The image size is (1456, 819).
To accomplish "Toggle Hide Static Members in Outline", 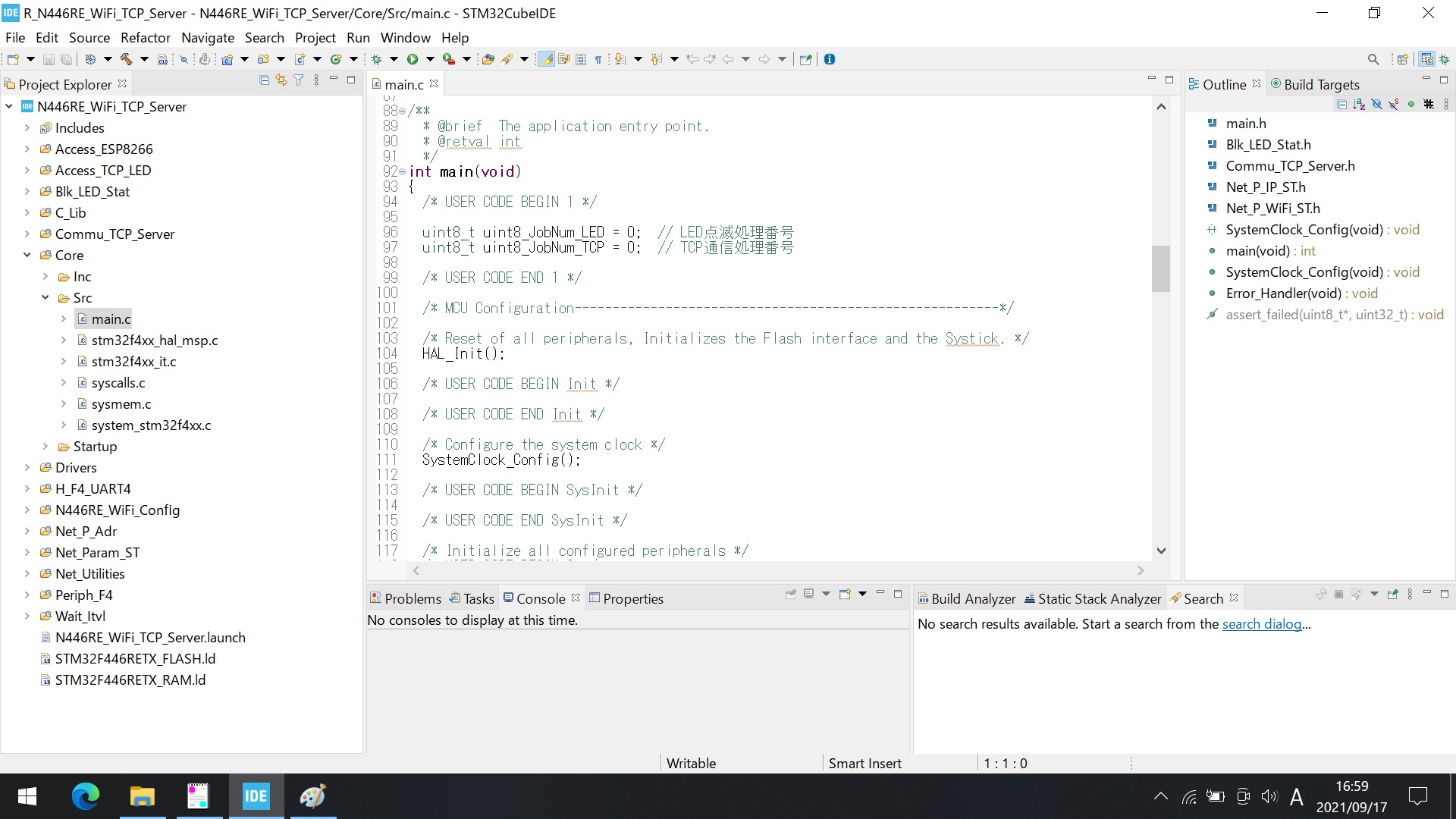I will pyautogui.click(x=1394, y=105).
